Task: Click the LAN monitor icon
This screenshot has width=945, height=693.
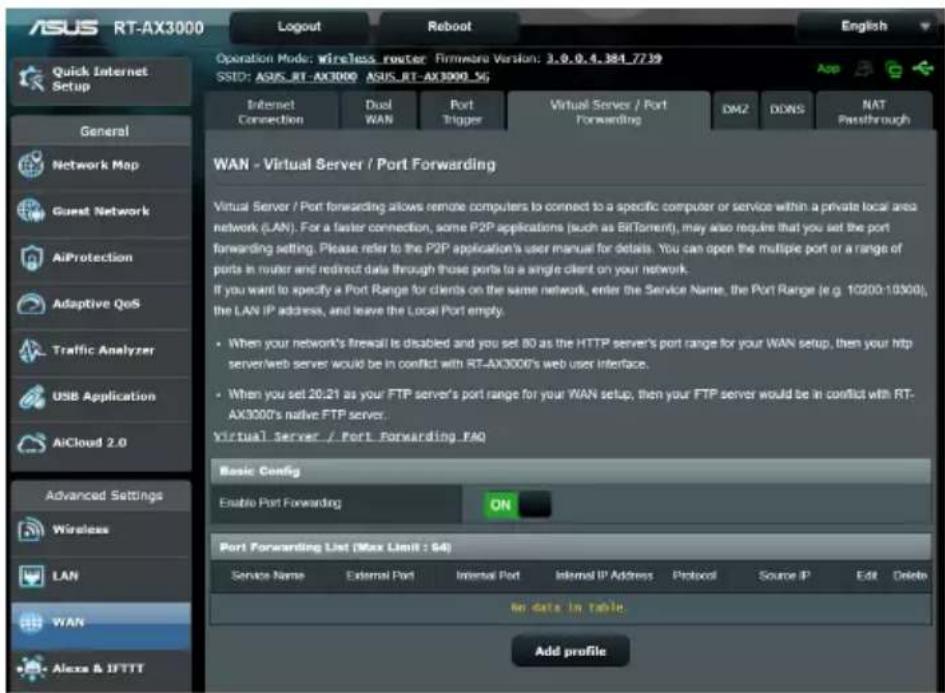Action: tap(31, 576)
